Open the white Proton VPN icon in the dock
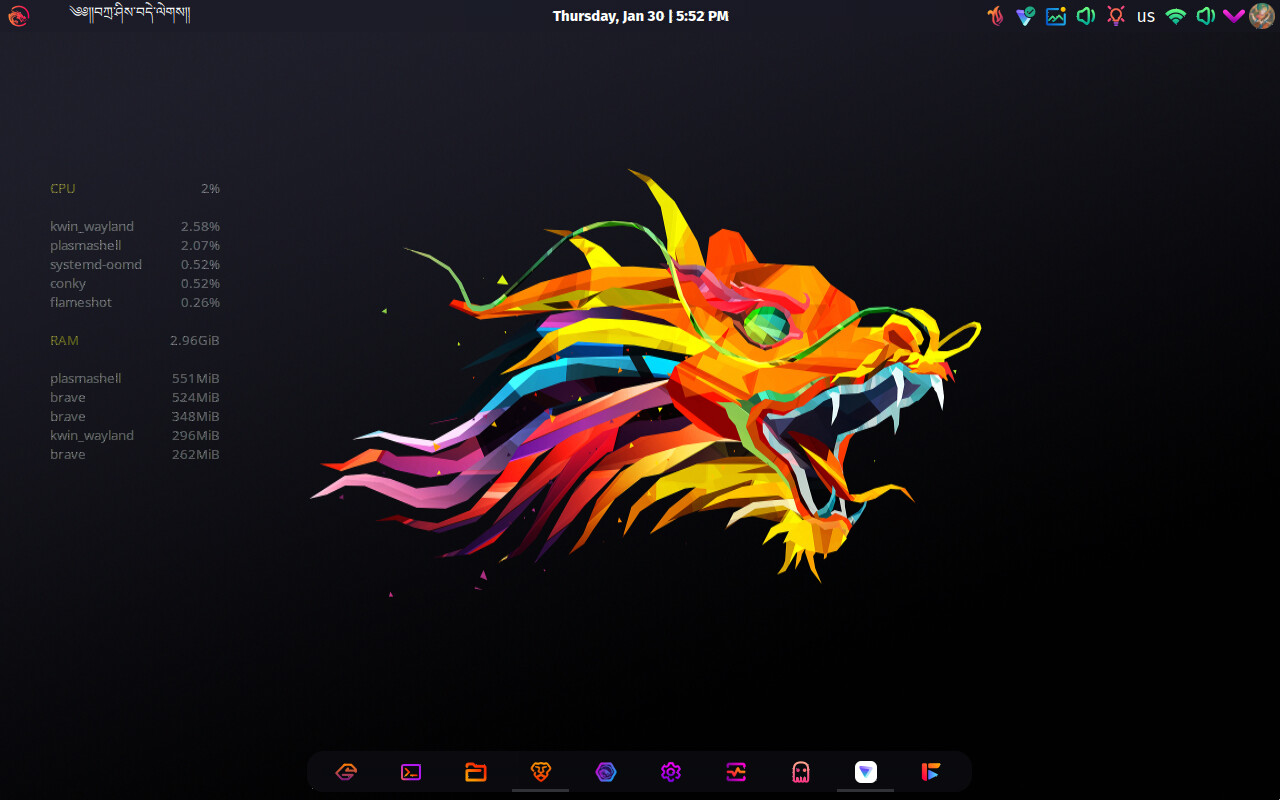This screenshot has width=1280, height=800. coord(866,772)
